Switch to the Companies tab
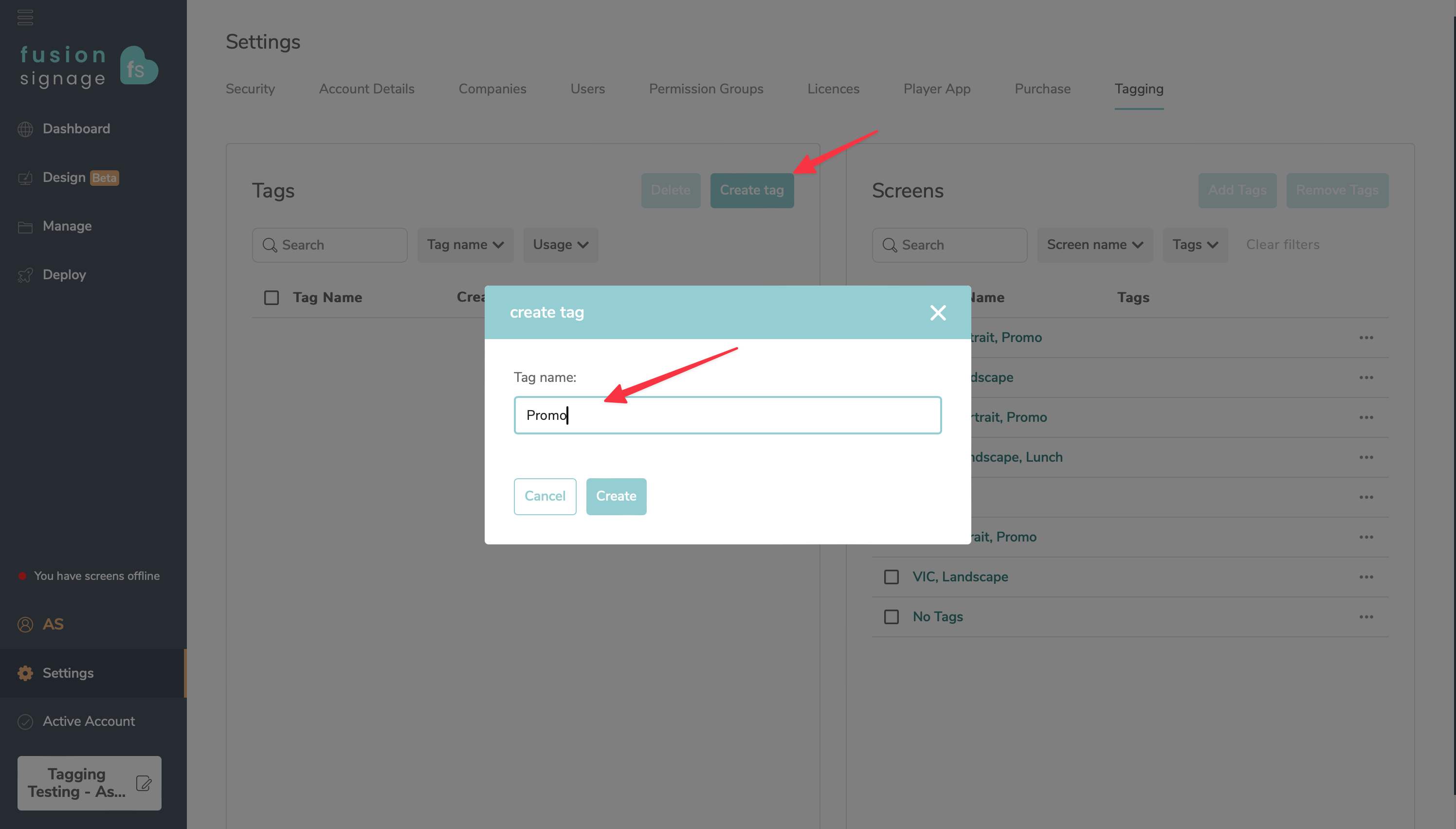Screen dimensions: 1456x829 point(492,89)
